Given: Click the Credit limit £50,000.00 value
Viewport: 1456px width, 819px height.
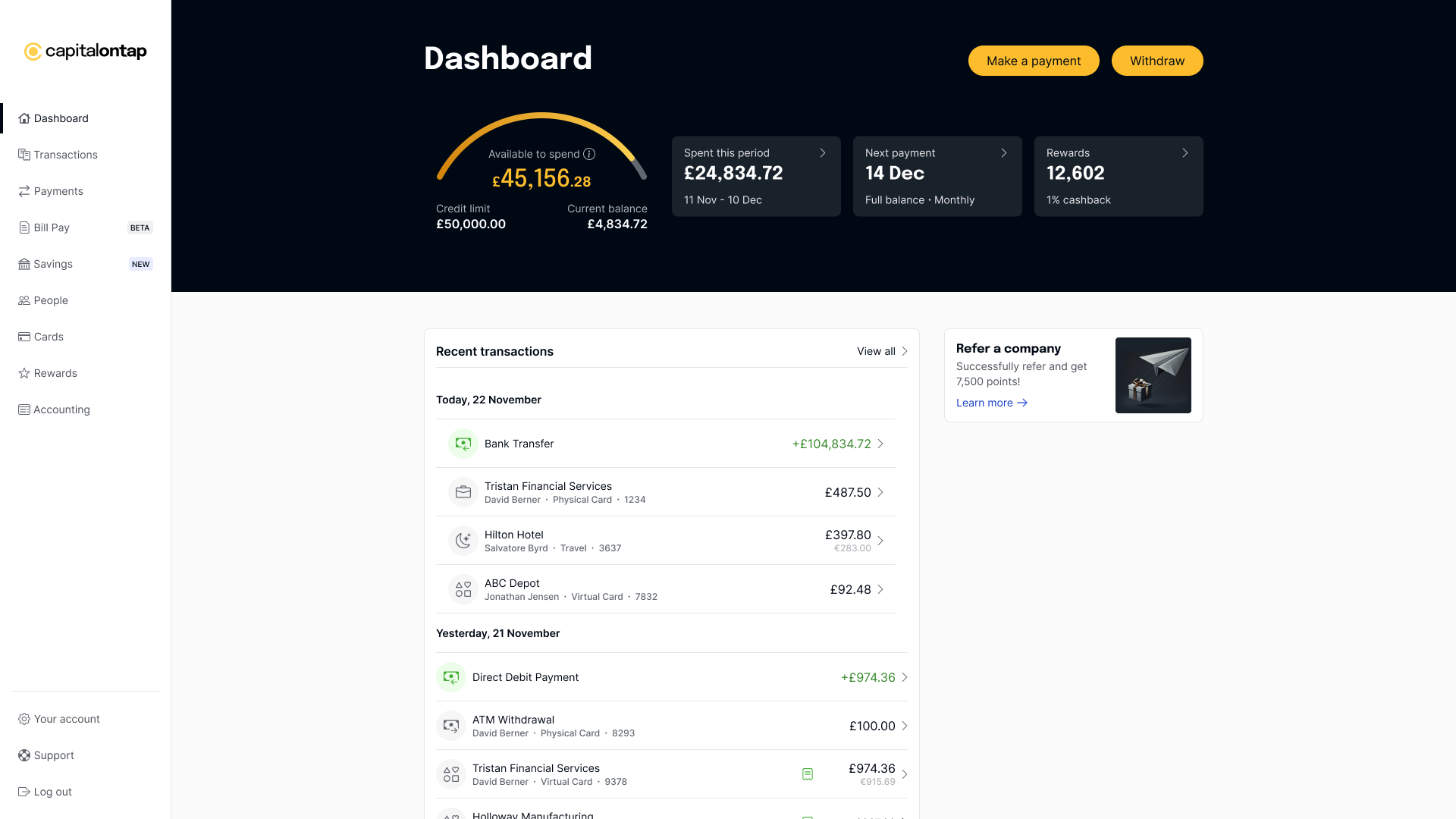Looking at the screenshot, I should [x=471, y=224].
